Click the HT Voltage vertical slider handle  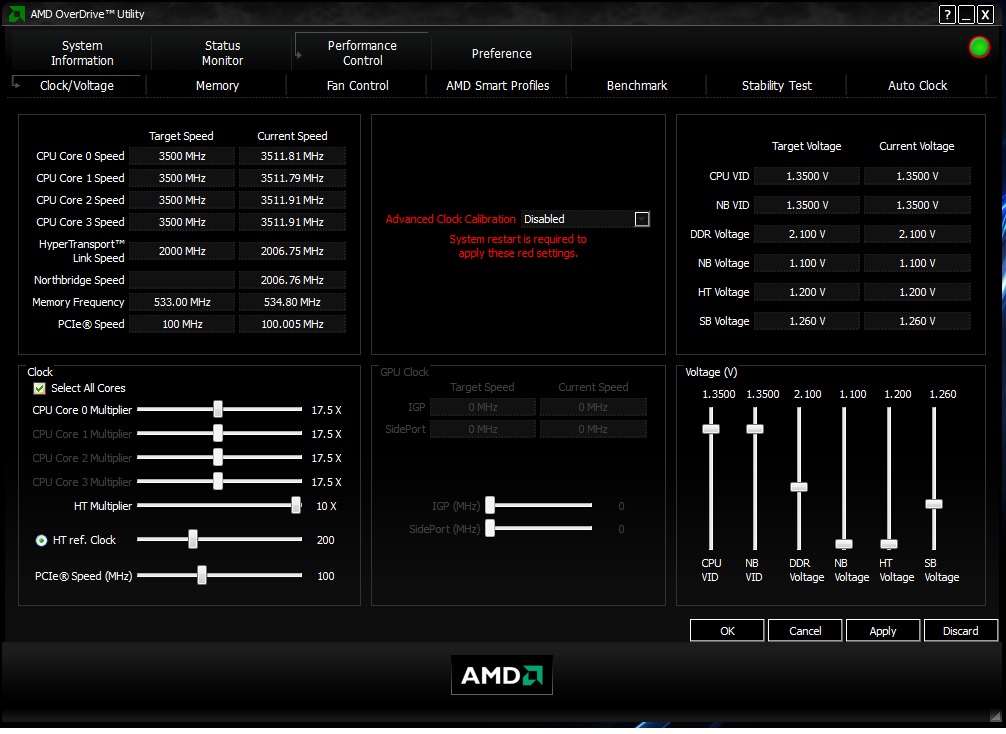point(889,544)
